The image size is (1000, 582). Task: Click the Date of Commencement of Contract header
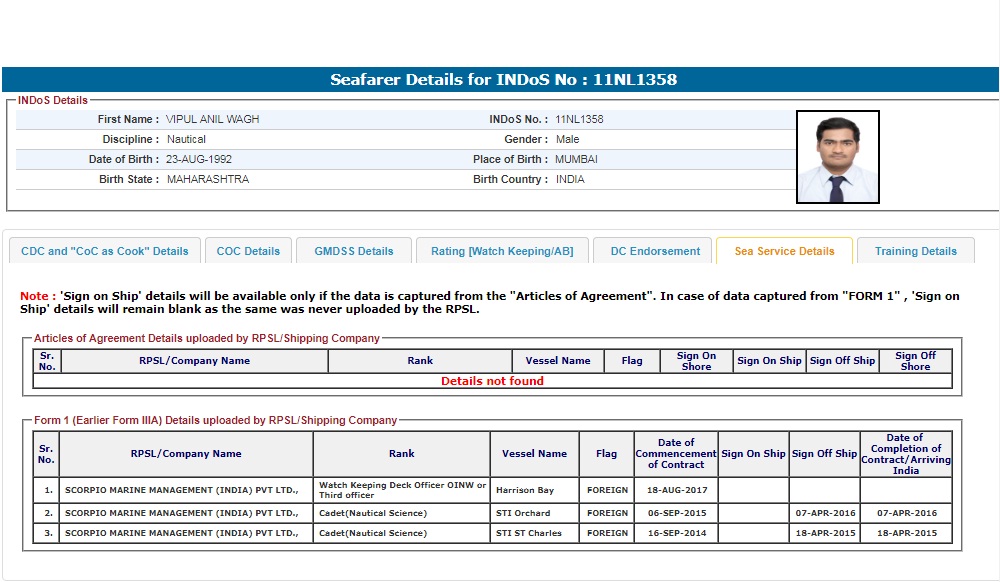pyautogui.click(x=676, y=454)
